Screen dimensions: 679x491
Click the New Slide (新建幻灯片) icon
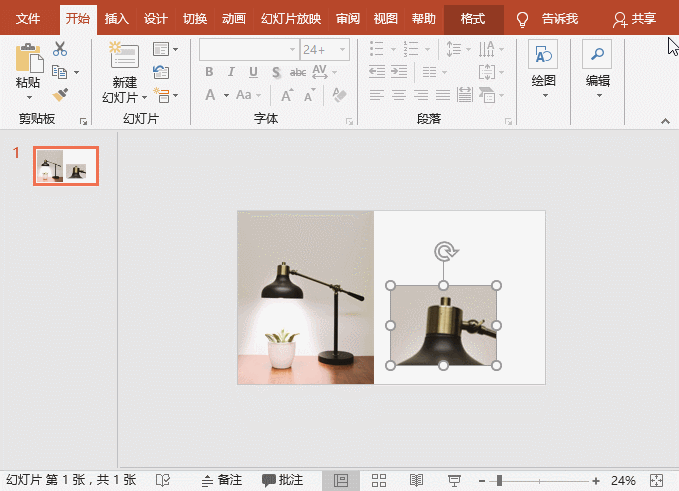click(124, 58)
